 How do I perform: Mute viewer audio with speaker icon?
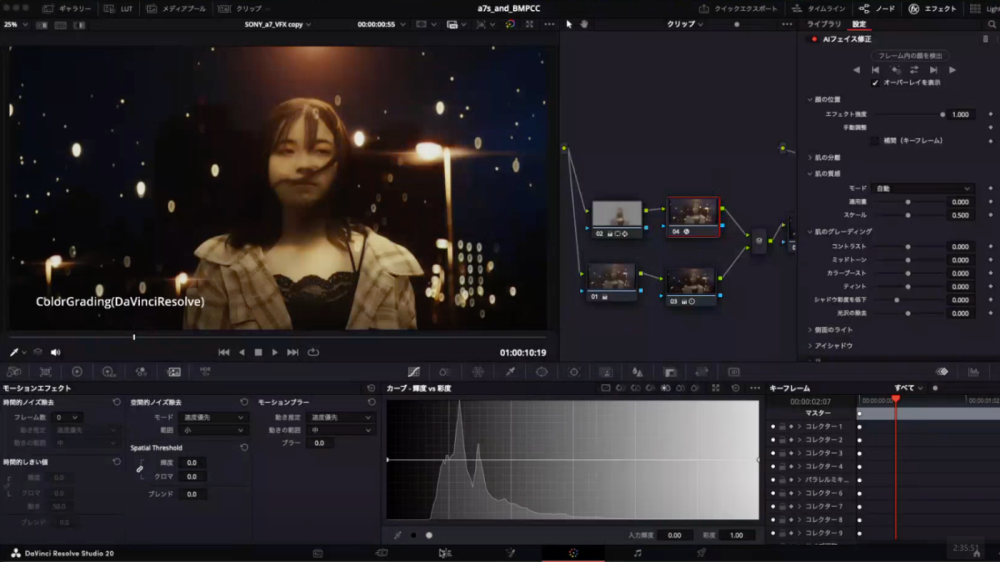click(55, 352)
